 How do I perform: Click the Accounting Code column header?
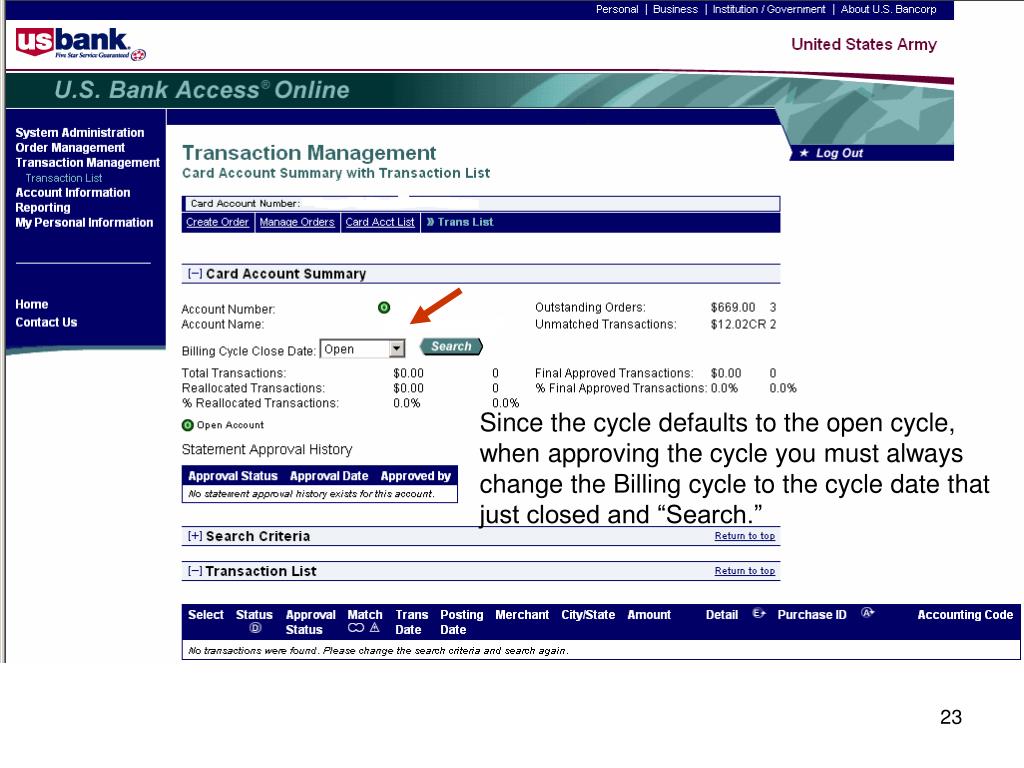click(x=965, y=615)
